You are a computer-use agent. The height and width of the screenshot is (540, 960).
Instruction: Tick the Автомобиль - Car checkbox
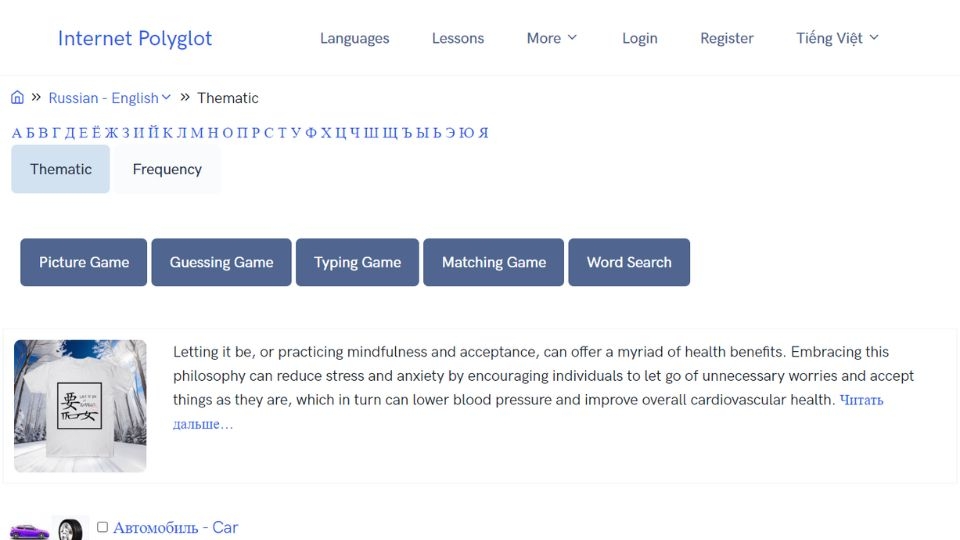(x=102, y=527)
